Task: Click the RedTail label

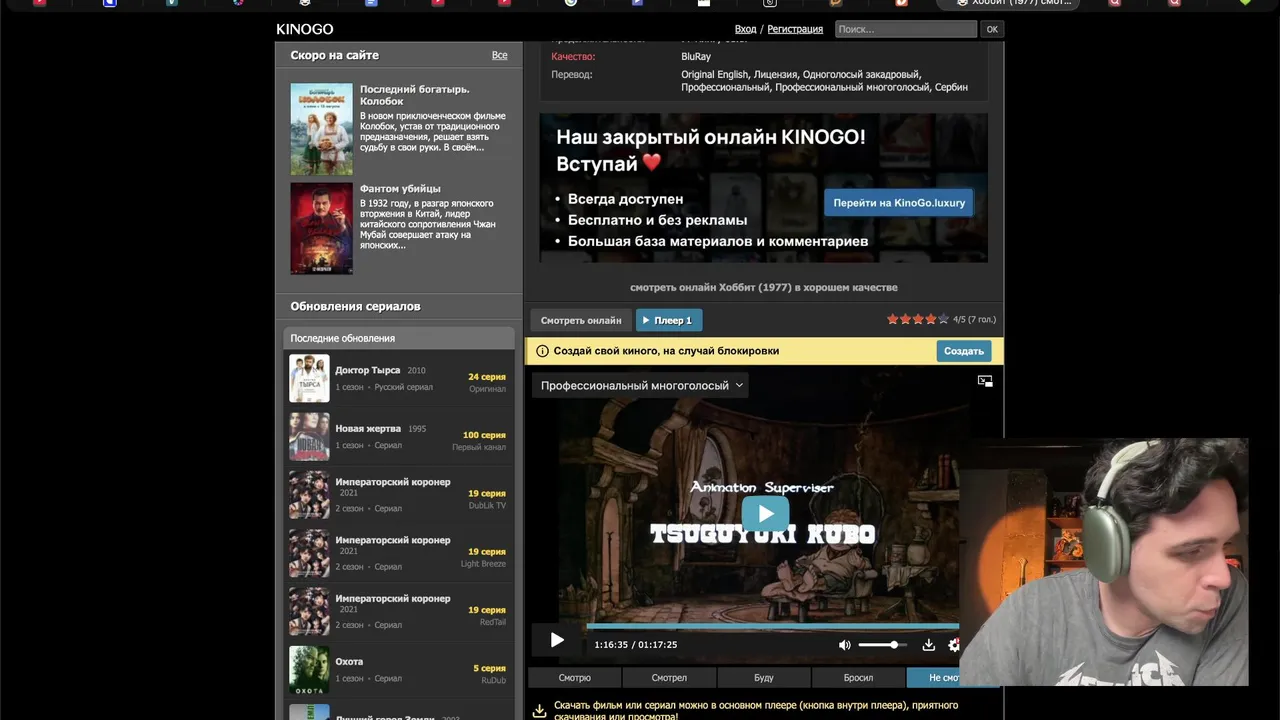Action: [492, 622]
